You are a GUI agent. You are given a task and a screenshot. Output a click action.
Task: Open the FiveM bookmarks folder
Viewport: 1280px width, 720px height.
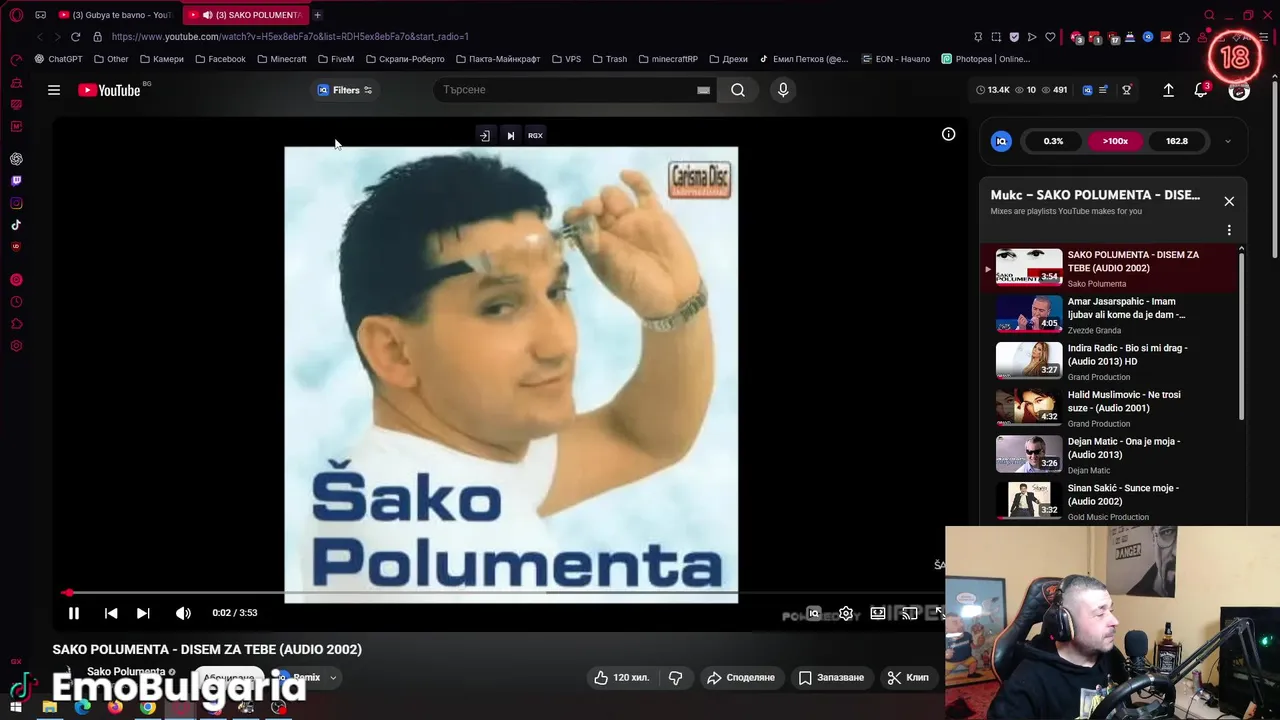click(x=336, y=59)
